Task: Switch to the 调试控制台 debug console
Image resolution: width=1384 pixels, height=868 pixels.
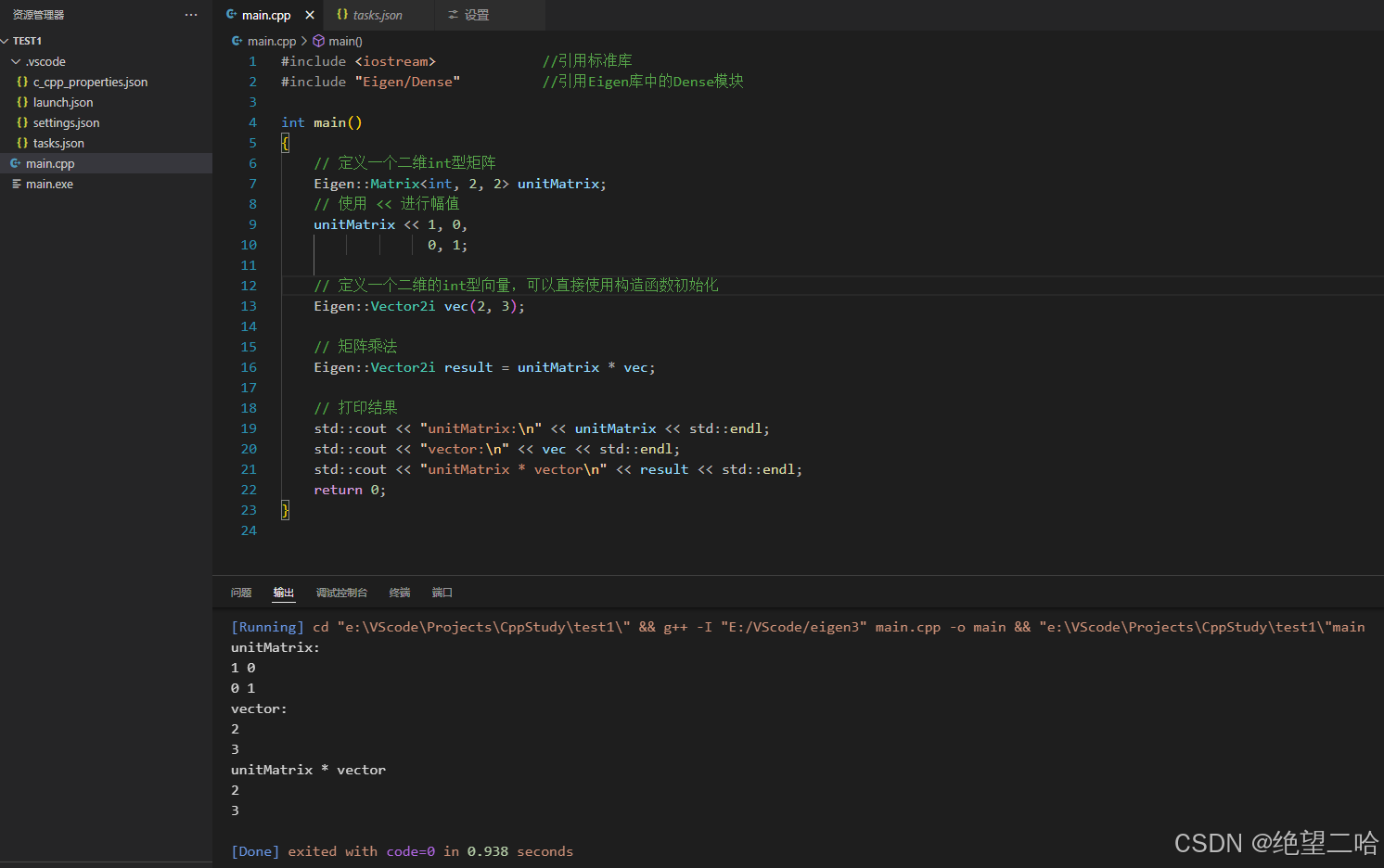Action: tap(341, 592)
